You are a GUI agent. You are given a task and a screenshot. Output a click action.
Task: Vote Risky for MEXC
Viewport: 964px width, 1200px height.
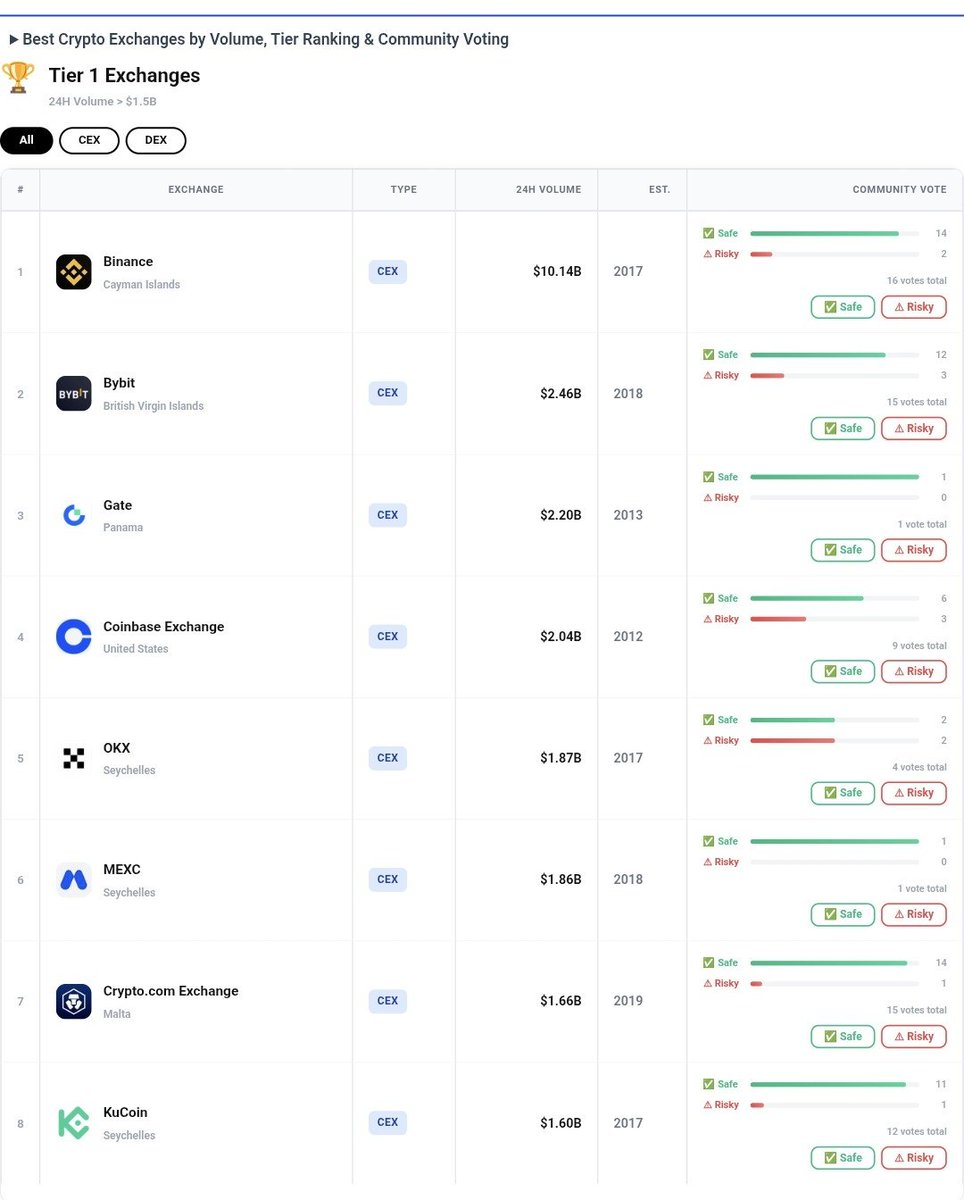(914, 914)
